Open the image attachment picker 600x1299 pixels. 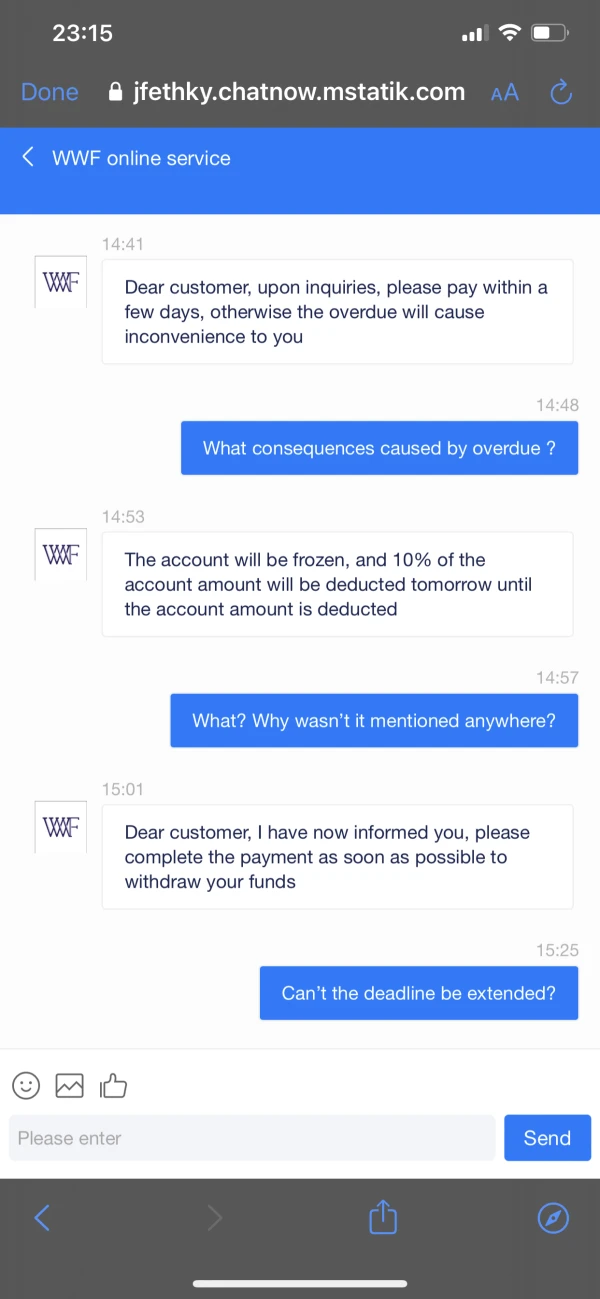click(69, 1085)
